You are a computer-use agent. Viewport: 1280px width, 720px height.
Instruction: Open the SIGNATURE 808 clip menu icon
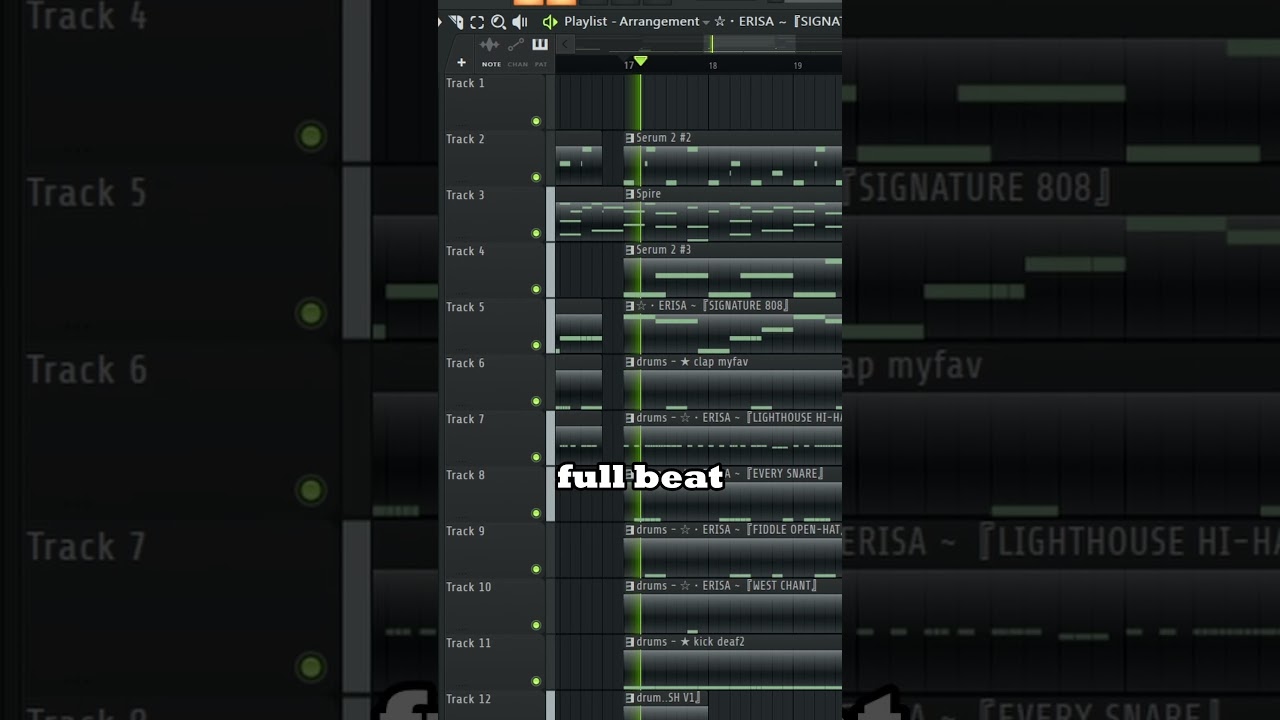[x=630, y=306]
